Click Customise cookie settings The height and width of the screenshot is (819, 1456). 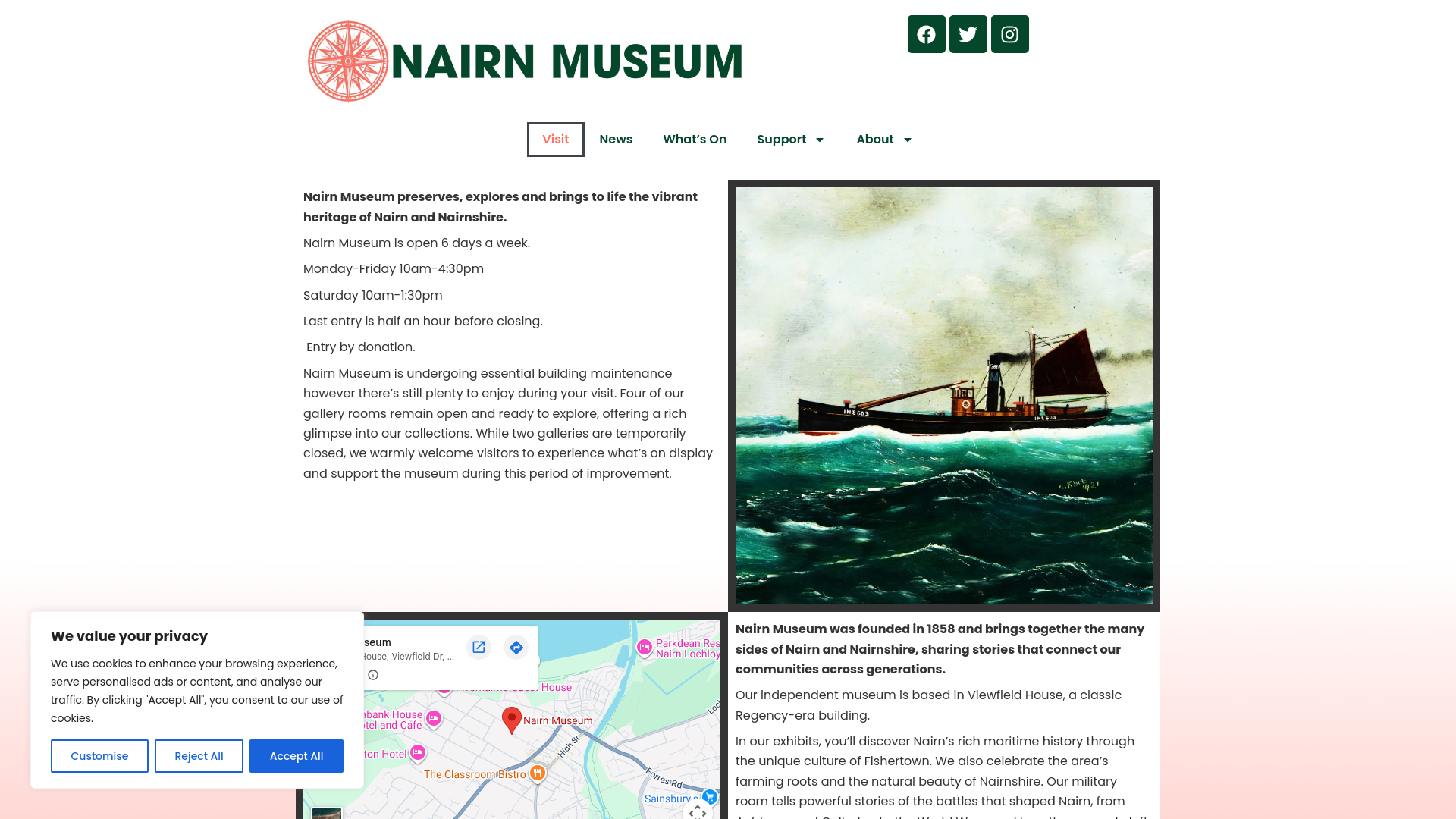[99, 756]
